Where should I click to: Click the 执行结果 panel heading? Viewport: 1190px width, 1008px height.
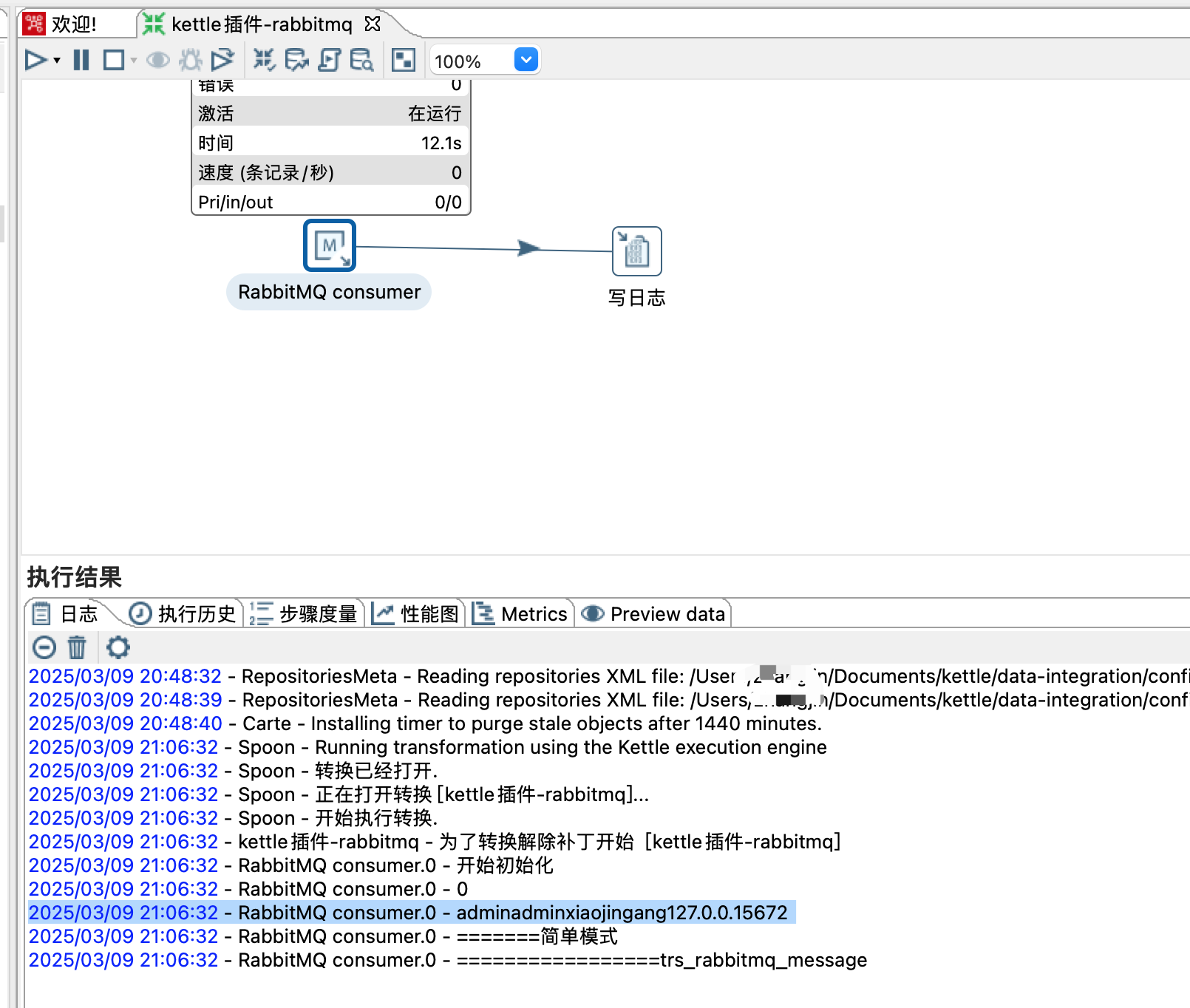point(75,576)
